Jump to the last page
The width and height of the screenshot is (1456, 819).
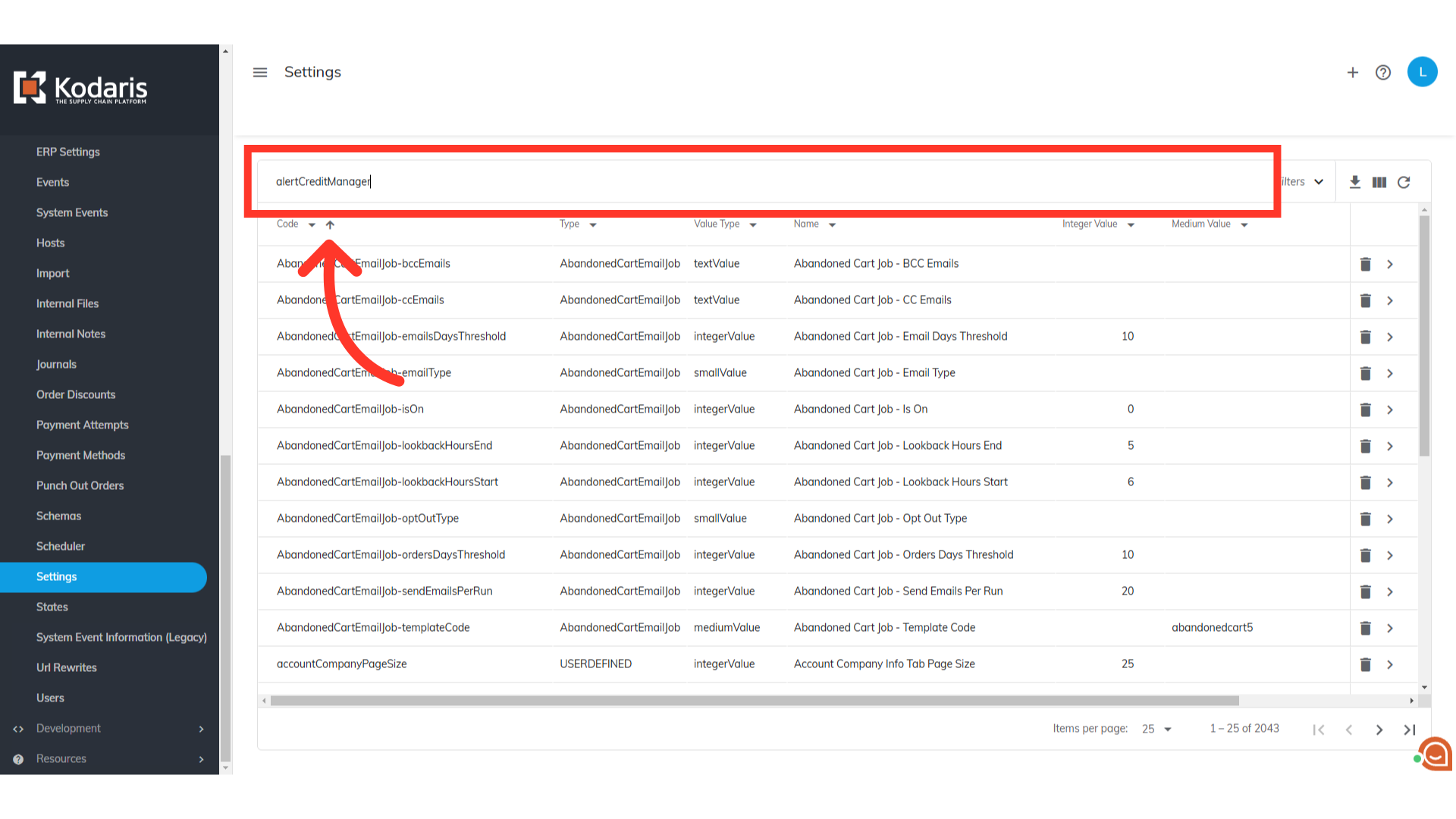[x=1410, y=730]
